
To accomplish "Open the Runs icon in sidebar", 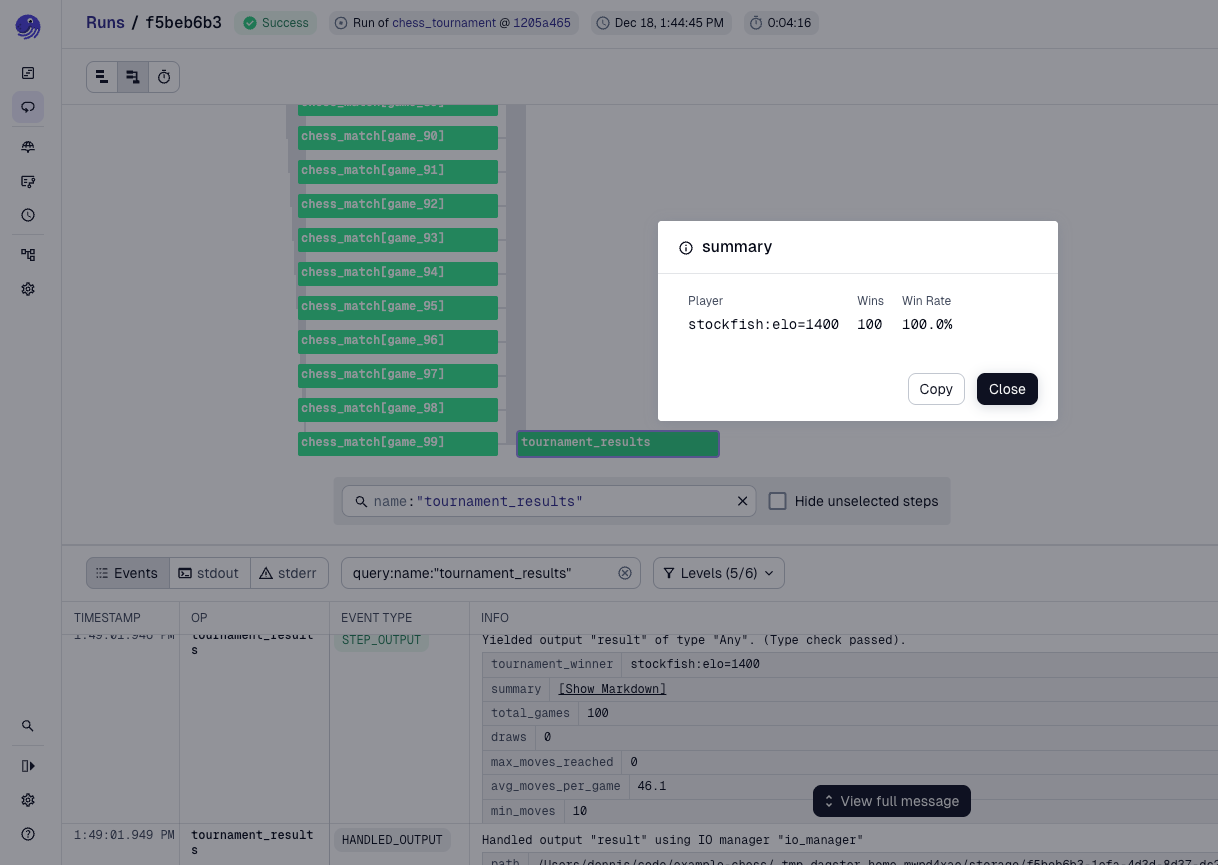I will tap(28, 107).
